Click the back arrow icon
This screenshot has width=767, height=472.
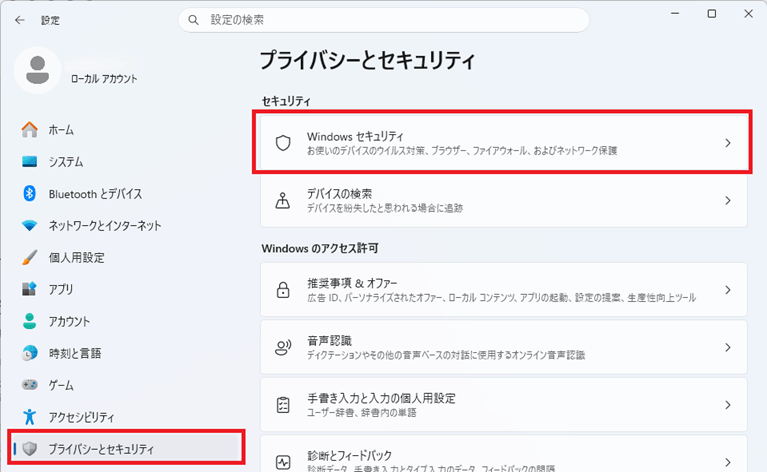(x=20, y=20)
